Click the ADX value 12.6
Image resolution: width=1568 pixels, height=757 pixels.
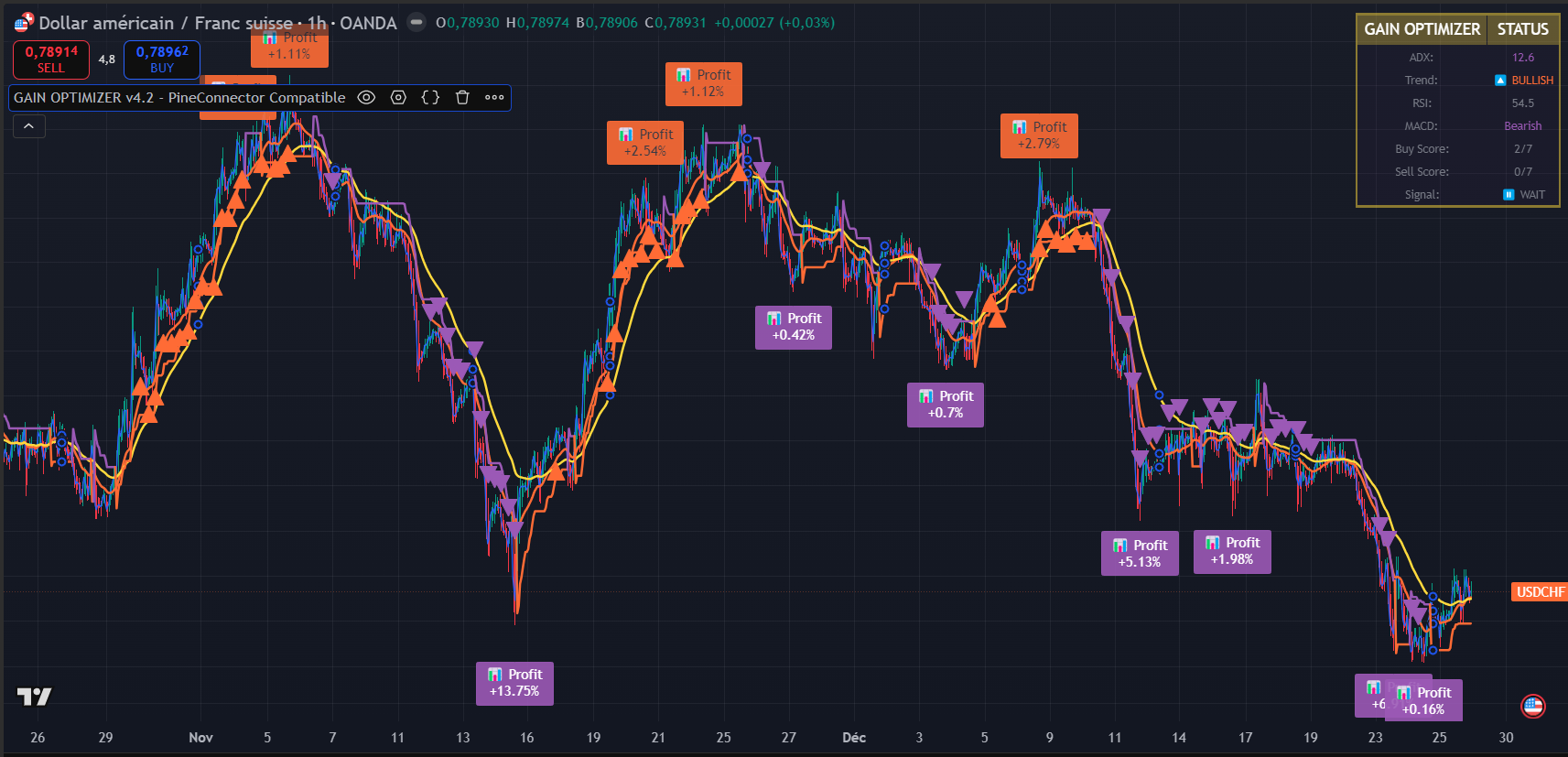(x=1523, y=58)
